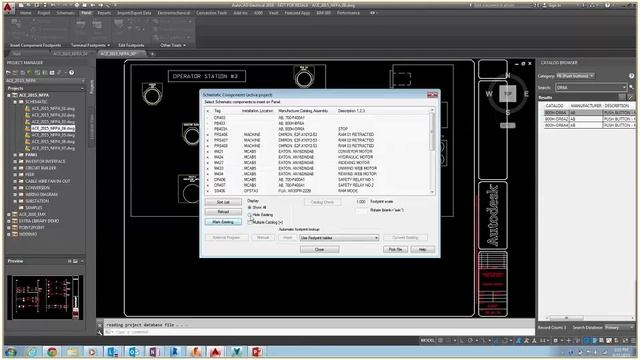Open Outlook from the taskbar

[133, 352]
